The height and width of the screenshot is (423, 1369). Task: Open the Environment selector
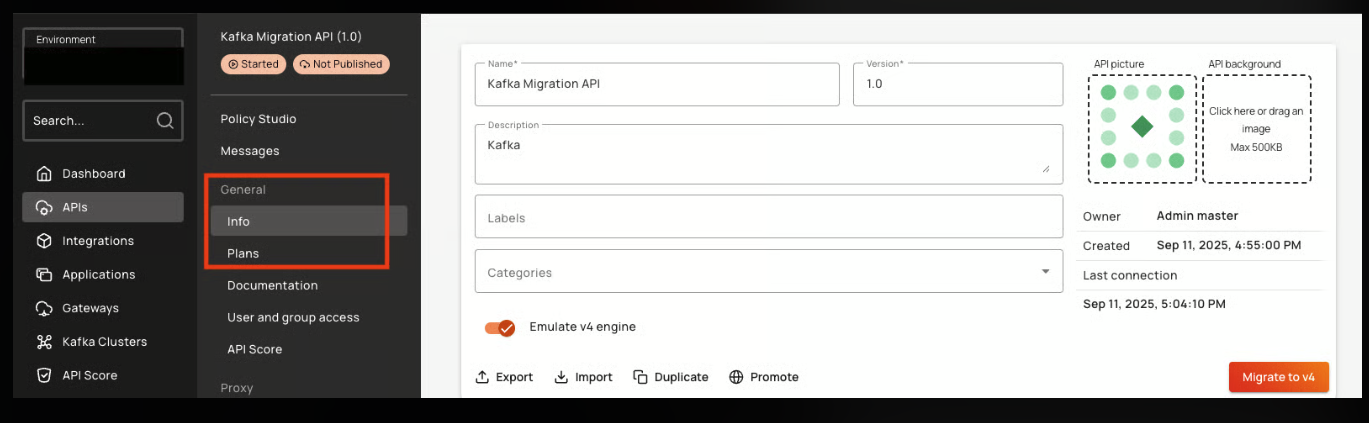(103, 56)
